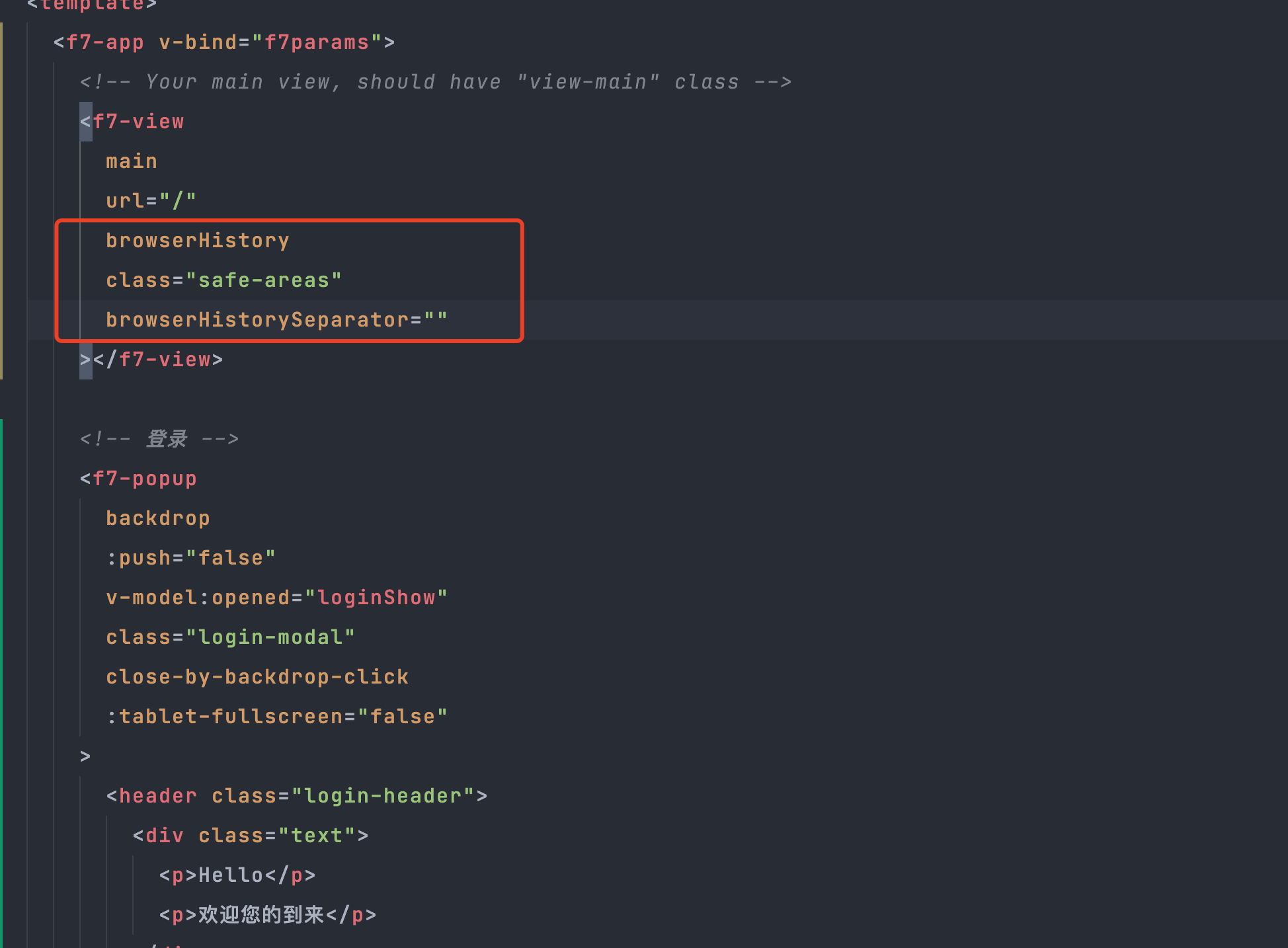Viewport: 1288px width, 948px height.
Task: Click the green git addition marker in gutter
Action: (x=2, y=661)
